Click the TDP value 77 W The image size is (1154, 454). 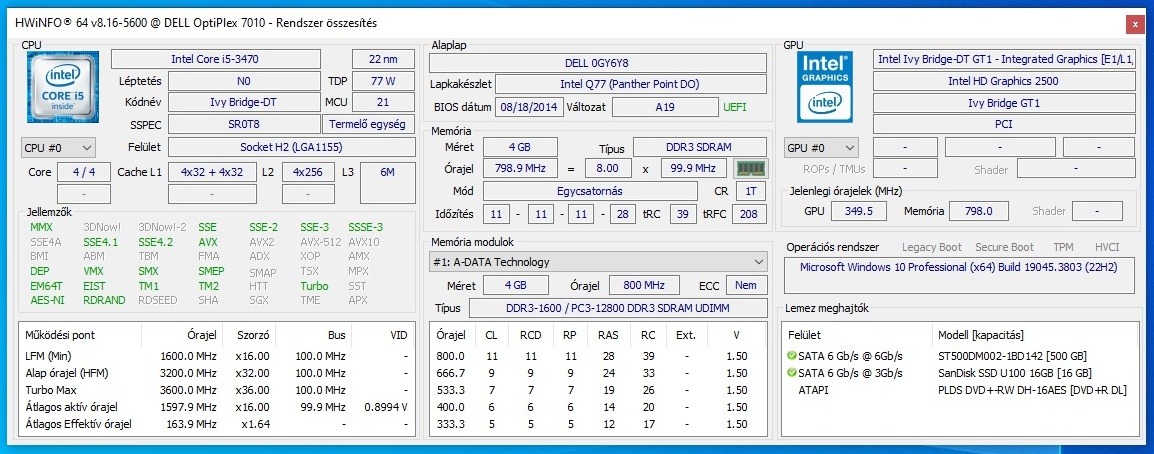[x=383, y=81]
